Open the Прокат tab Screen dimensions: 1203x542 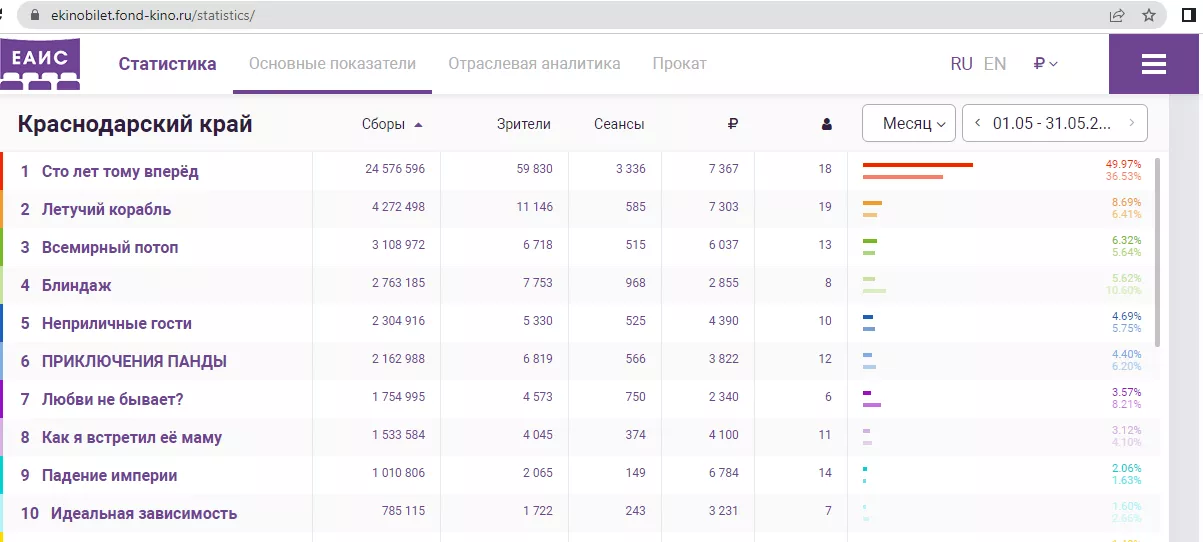point(679,64)
